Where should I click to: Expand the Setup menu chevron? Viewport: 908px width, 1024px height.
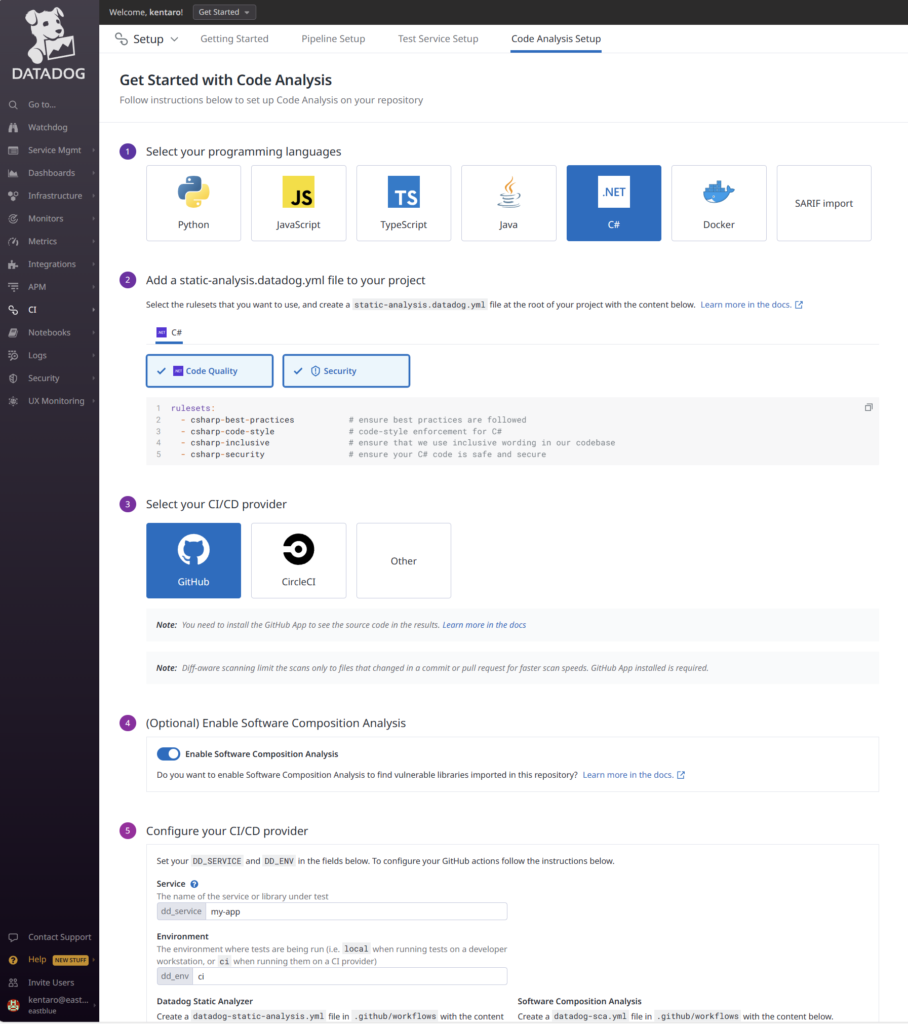click(x=174, y=39)
